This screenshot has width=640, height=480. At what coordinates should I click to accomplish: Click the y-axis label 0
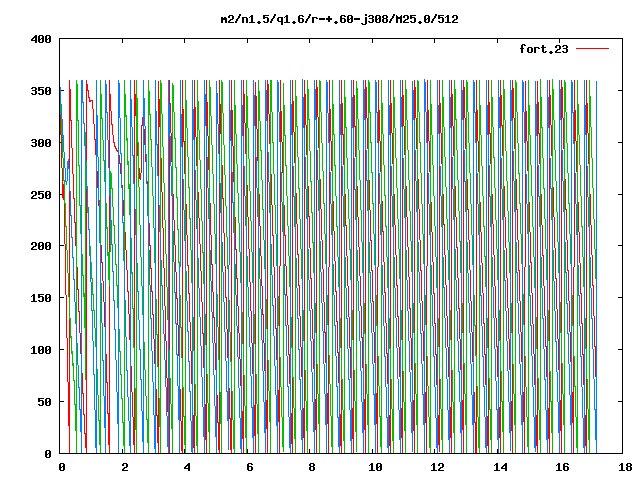[48, 454]
